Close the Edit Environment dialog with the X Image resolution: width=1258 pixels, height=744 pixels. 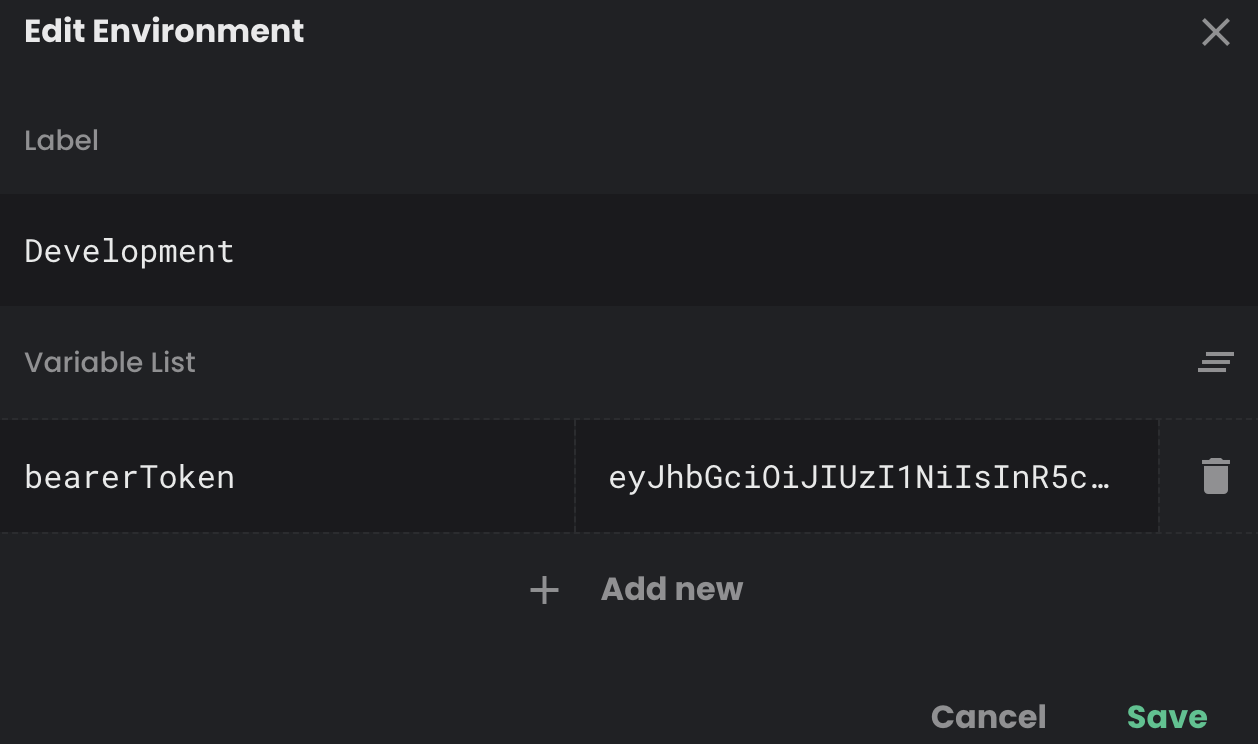(1215, 31)
